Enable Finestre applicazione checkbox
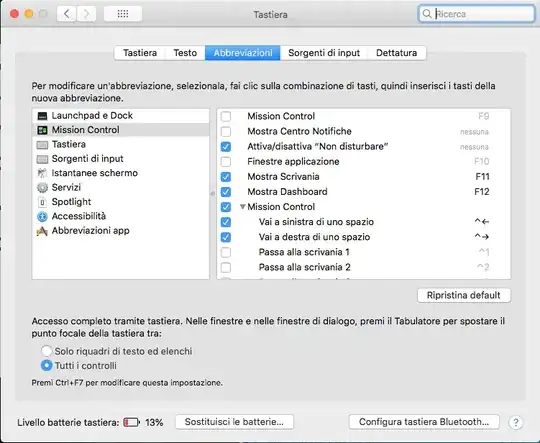Viewport: 540px width, 443px height. pos(226,162)
